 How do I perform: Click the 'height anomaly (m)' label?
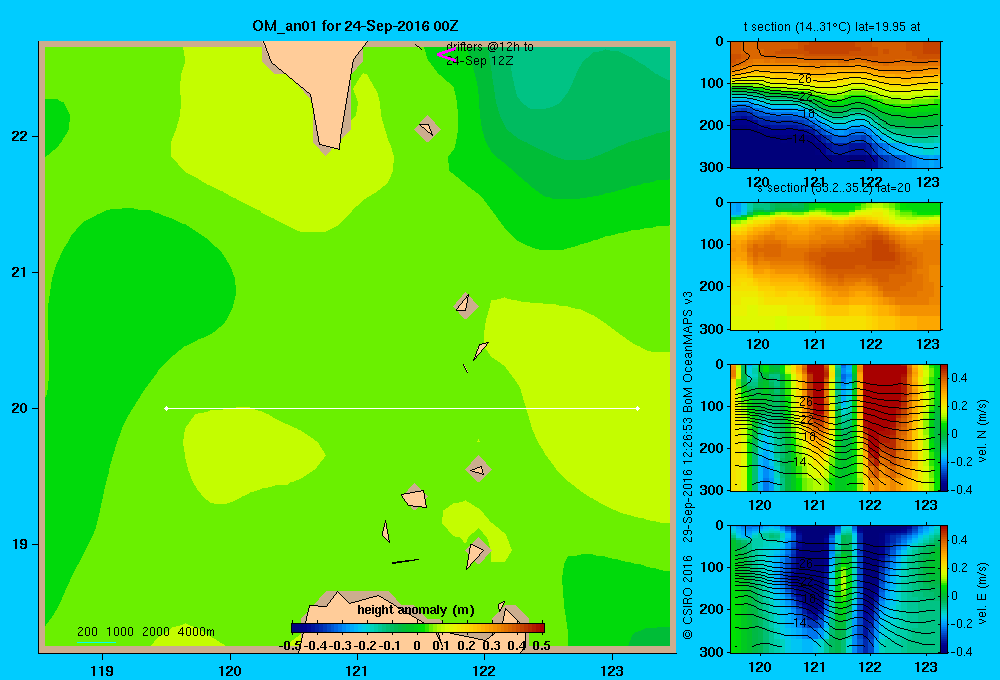pyautogui.click(x=416, y=610)
